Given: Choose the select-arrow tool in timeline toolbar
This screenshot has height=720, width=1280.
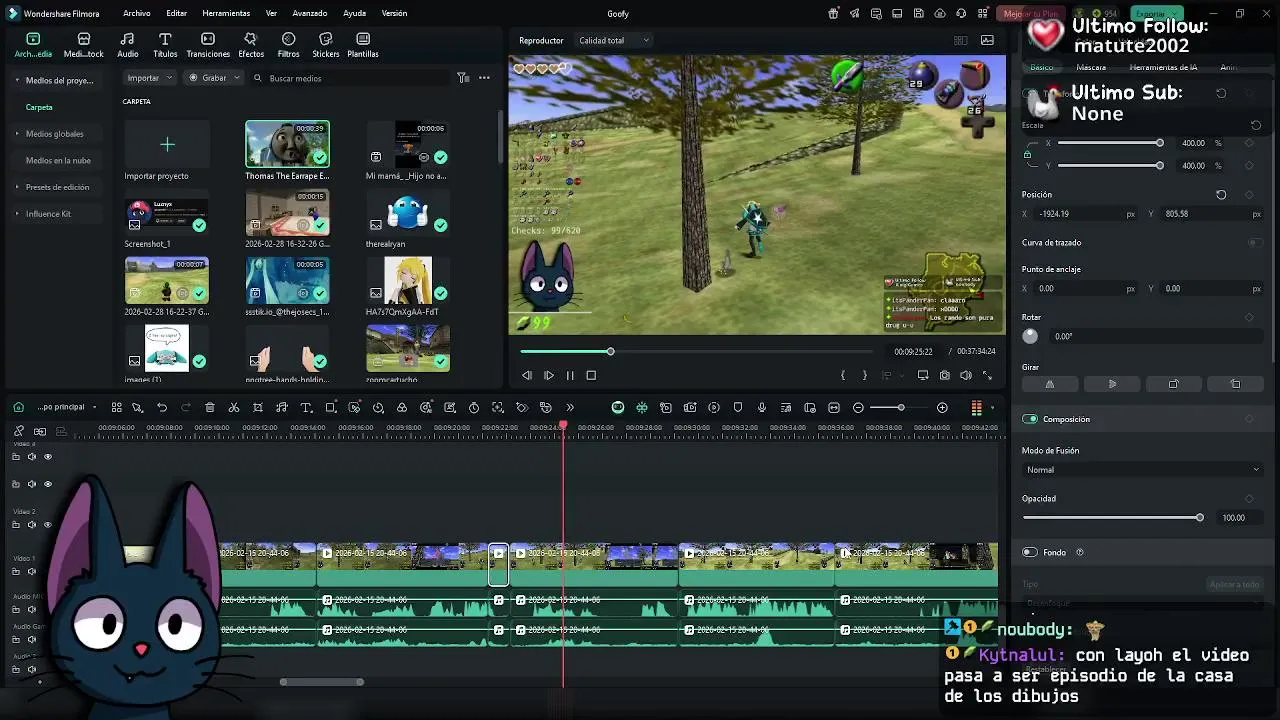Looking at the screenshot, I should [x=137, y=407].
